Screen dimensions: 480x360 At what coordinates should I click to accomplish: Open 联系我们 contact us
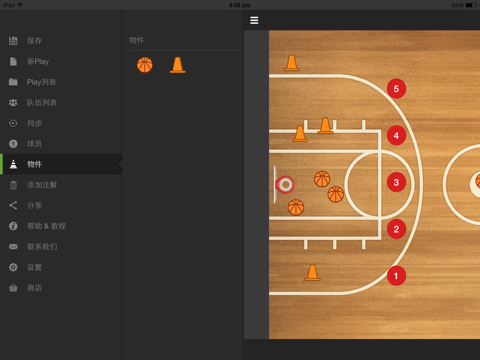pos(61,247)
